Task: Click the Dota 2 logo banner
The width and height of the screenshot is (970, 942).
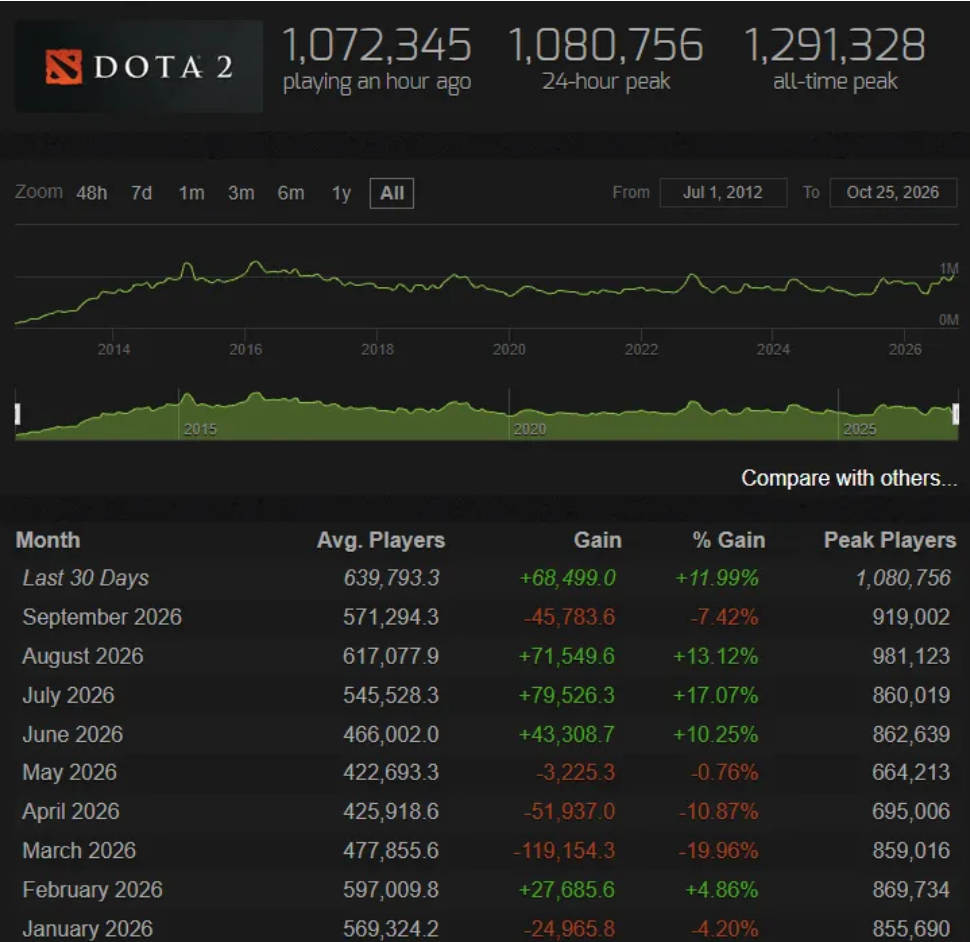Action: (x=139, y=66)
